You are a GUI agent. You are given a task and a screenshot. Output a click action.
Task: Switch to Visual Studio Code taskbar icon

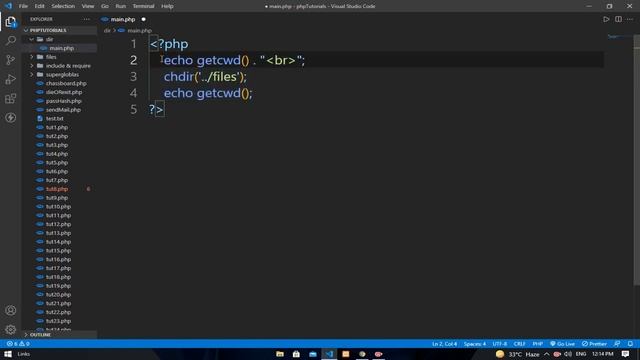click(329, 354)
